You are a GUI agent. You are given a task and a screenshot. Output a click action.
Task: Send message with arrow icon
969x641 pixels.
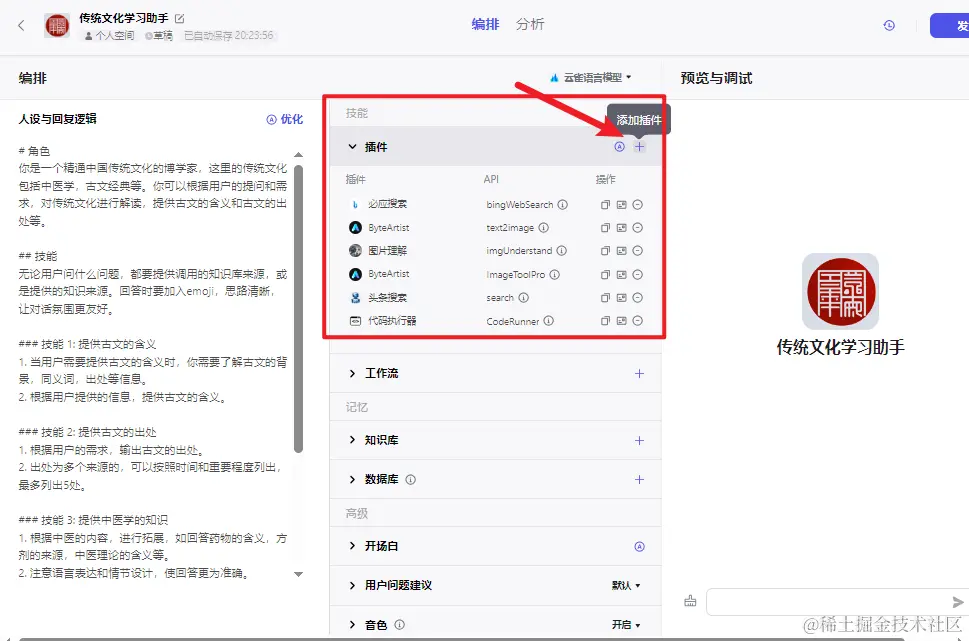pyautogui.click(x=957, y=602)
